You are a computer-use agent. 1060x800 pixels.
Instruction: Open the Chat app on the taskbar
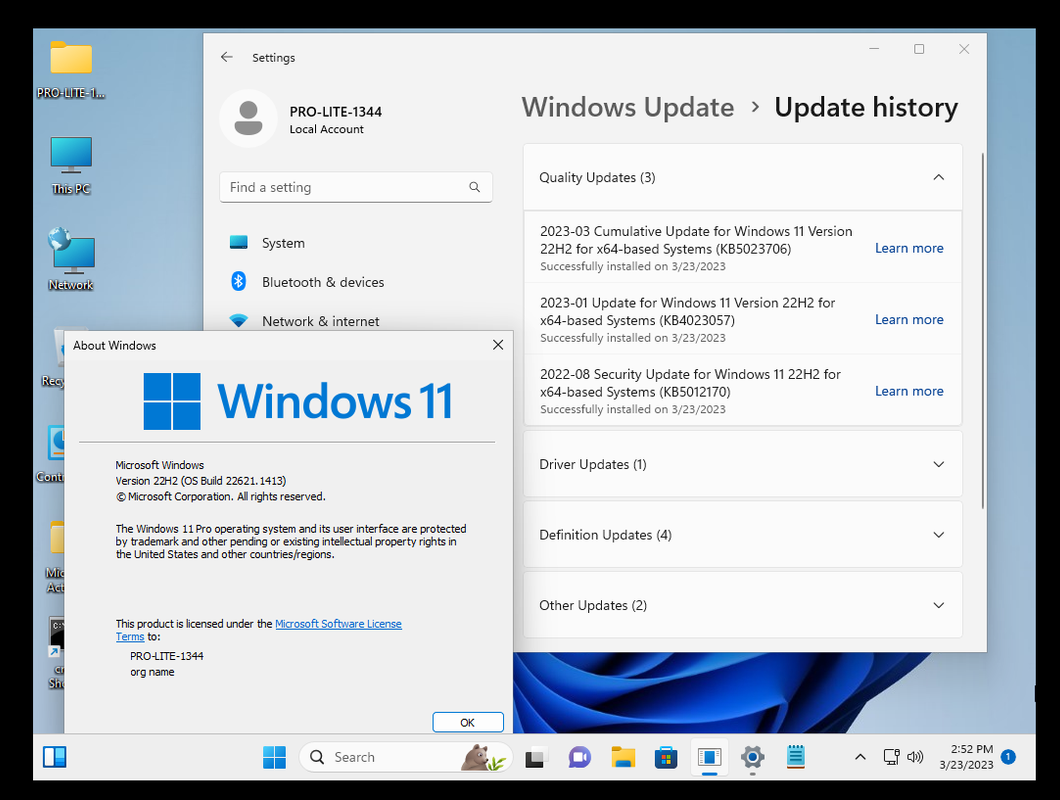click(x=579, y=757)
